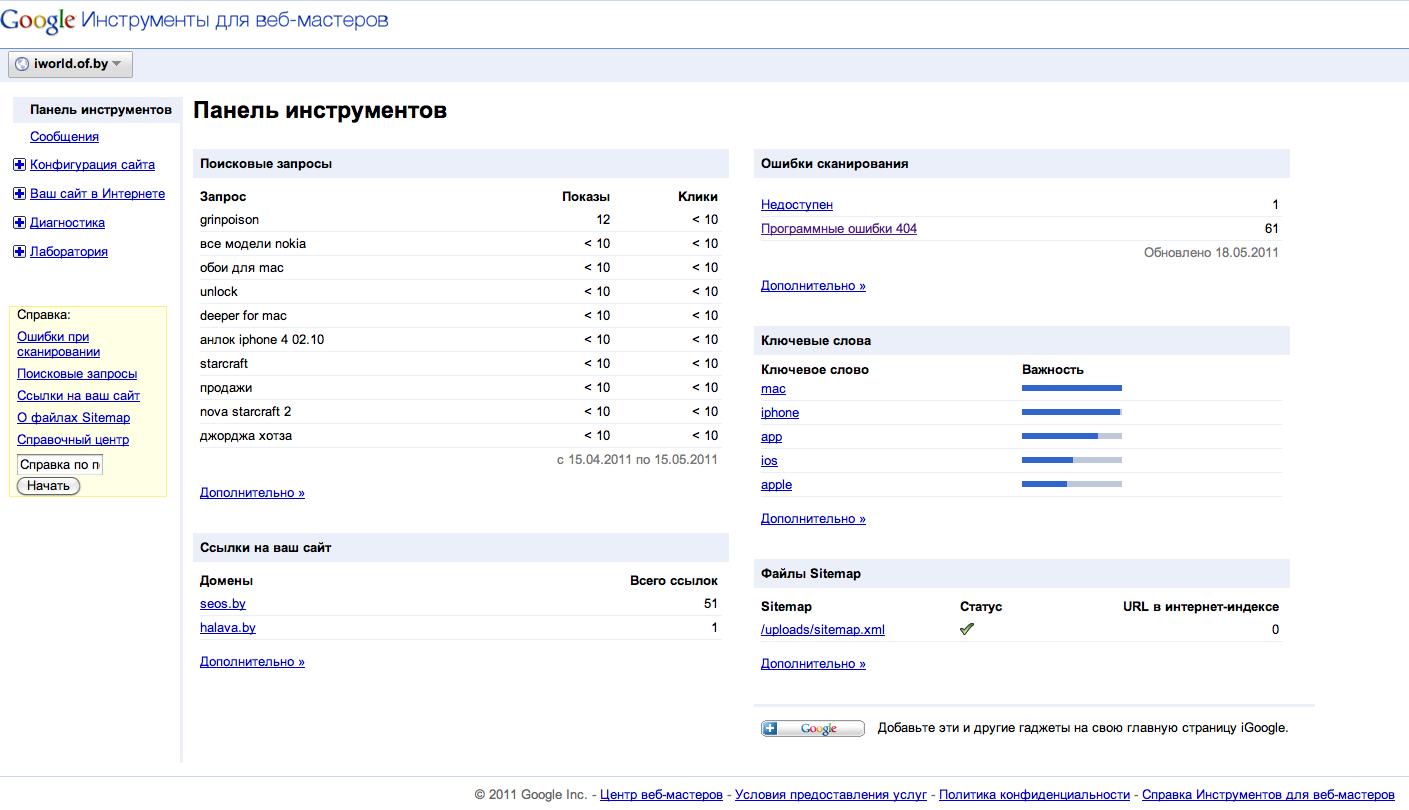The image size is (1409, 810).
Task: Open the Лаборатория sidebar link
Action: tap(69, 252)
